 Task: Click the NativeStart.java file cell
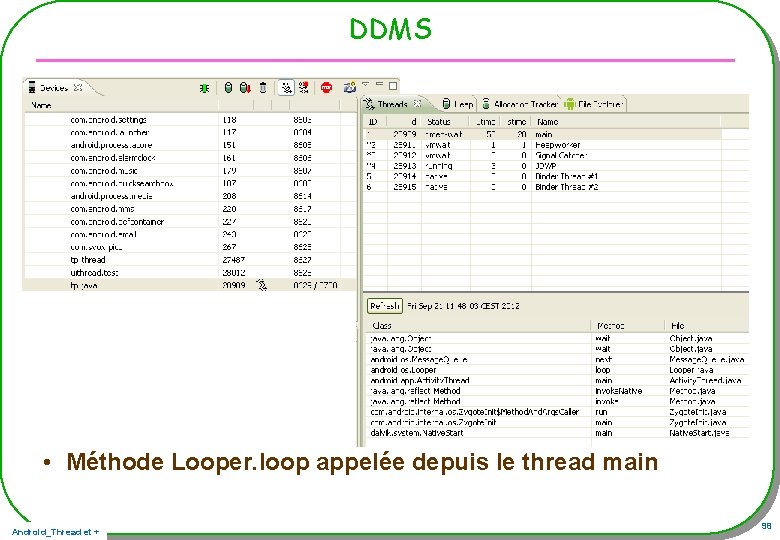coord(699,433)
